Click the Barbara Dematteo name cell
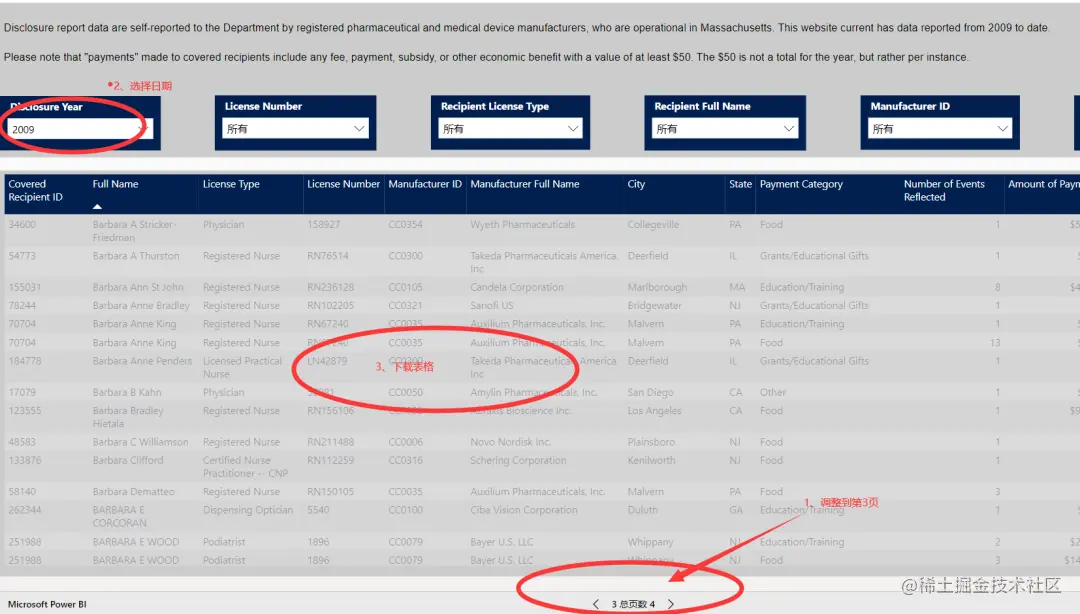 click(x=133, y=492)
